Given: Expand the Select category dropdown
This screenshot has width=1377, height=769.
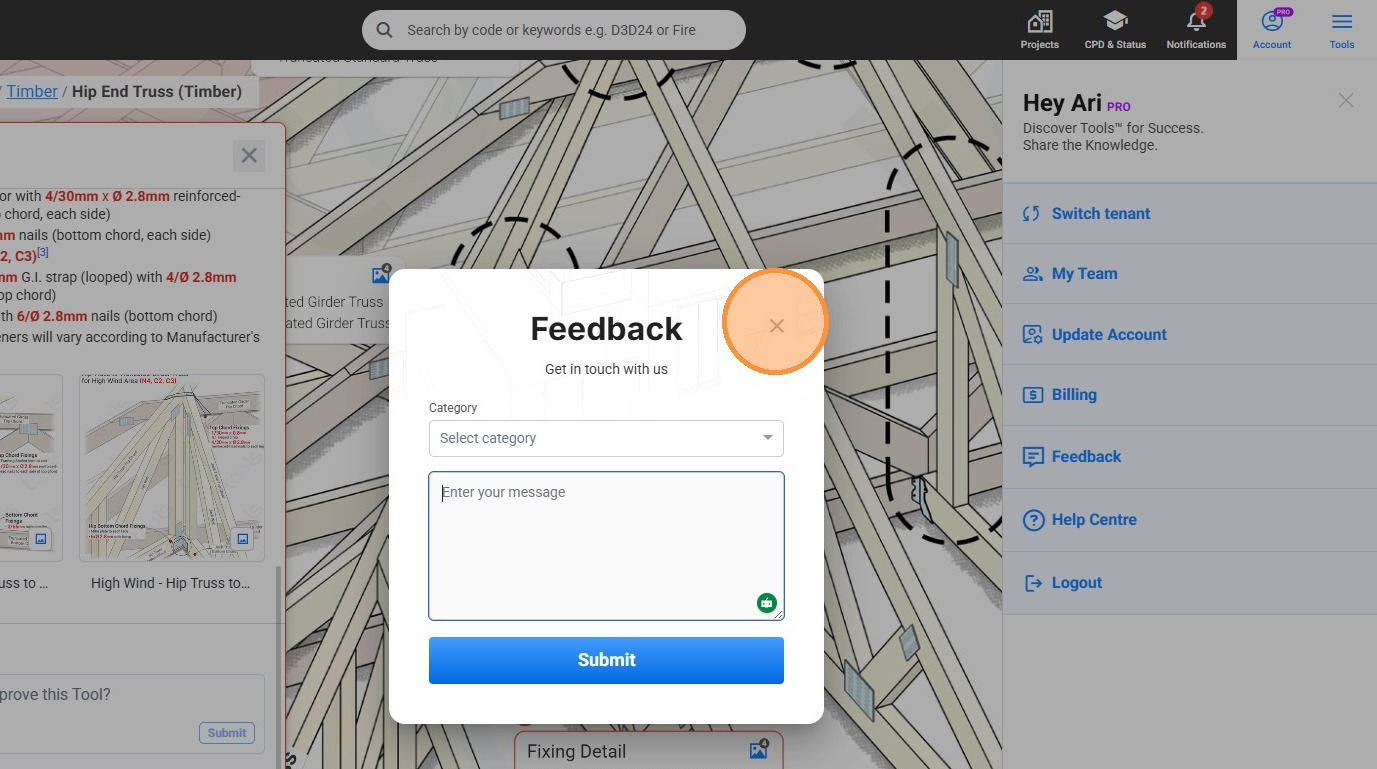Looking at the screenshot, I should 606,438.
